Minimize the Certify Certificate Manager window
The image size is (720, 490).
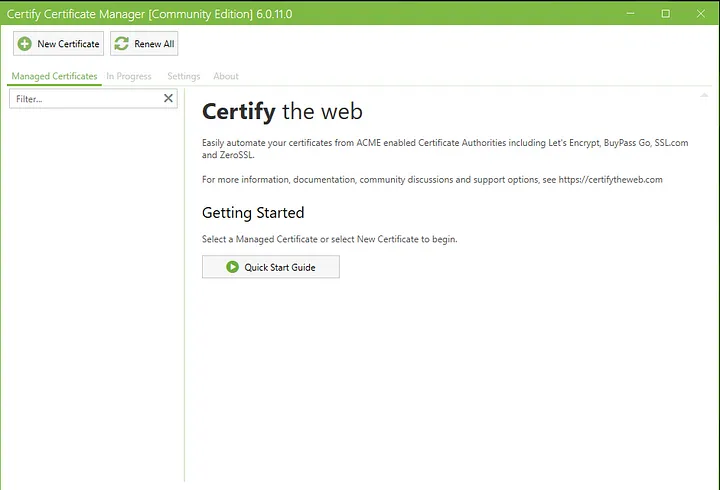(x=630, y=13)
